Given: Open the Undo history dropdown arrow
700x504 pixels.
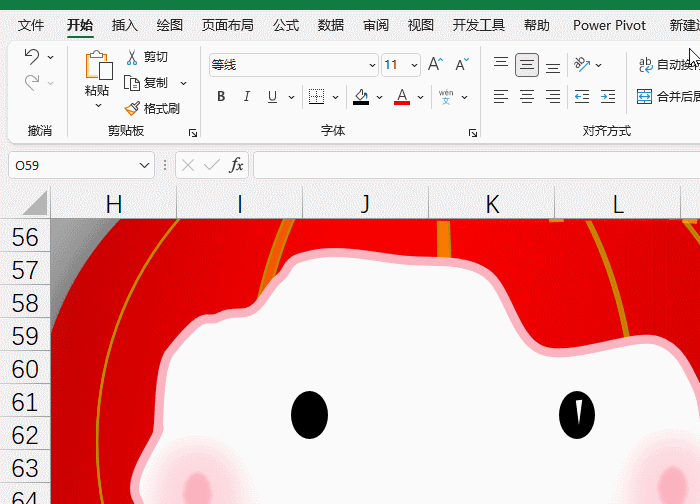Looking at the screenshot, I should point(50,57).
